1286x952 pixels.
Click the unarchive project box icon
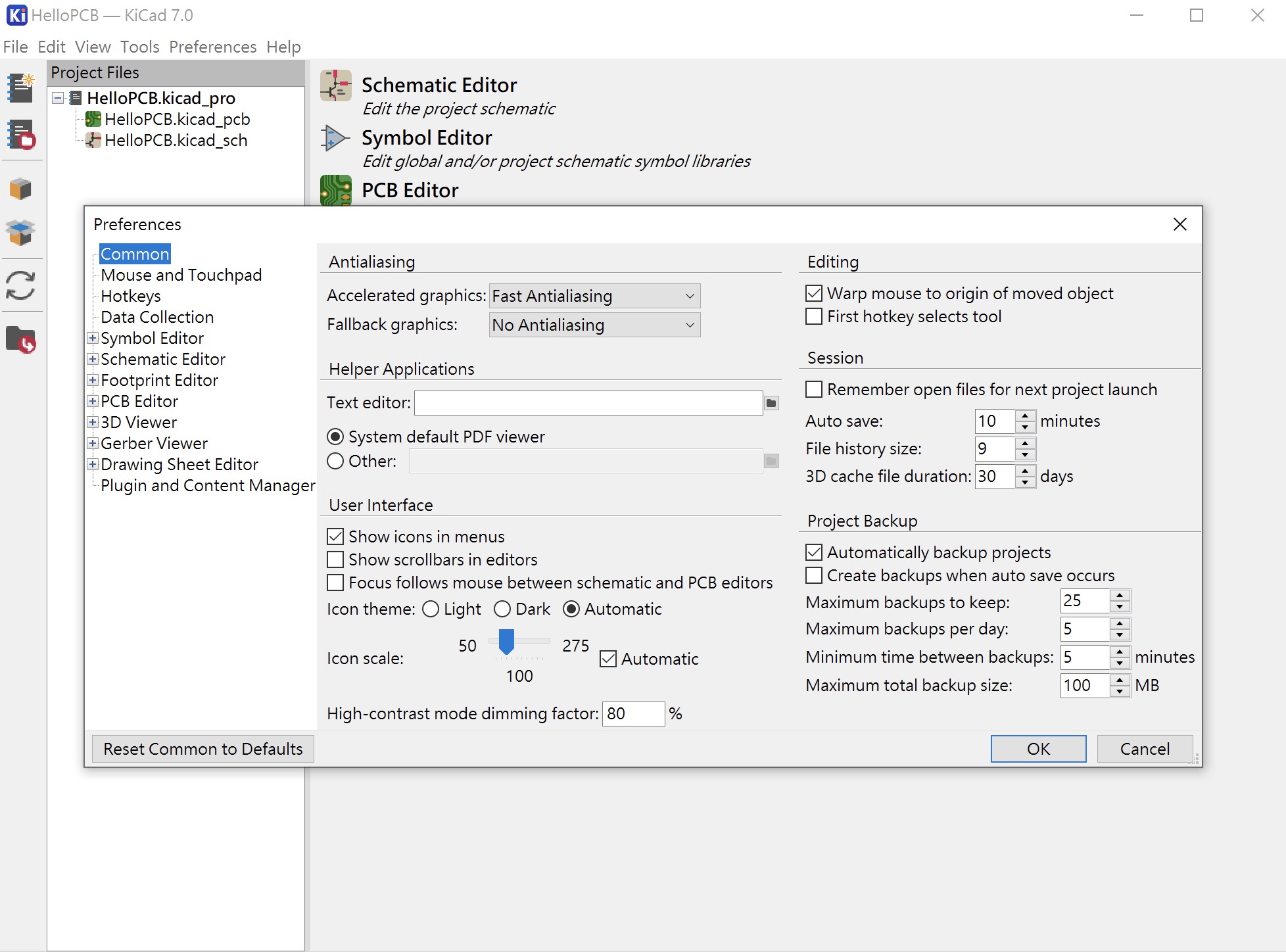(x=21, y=233)
